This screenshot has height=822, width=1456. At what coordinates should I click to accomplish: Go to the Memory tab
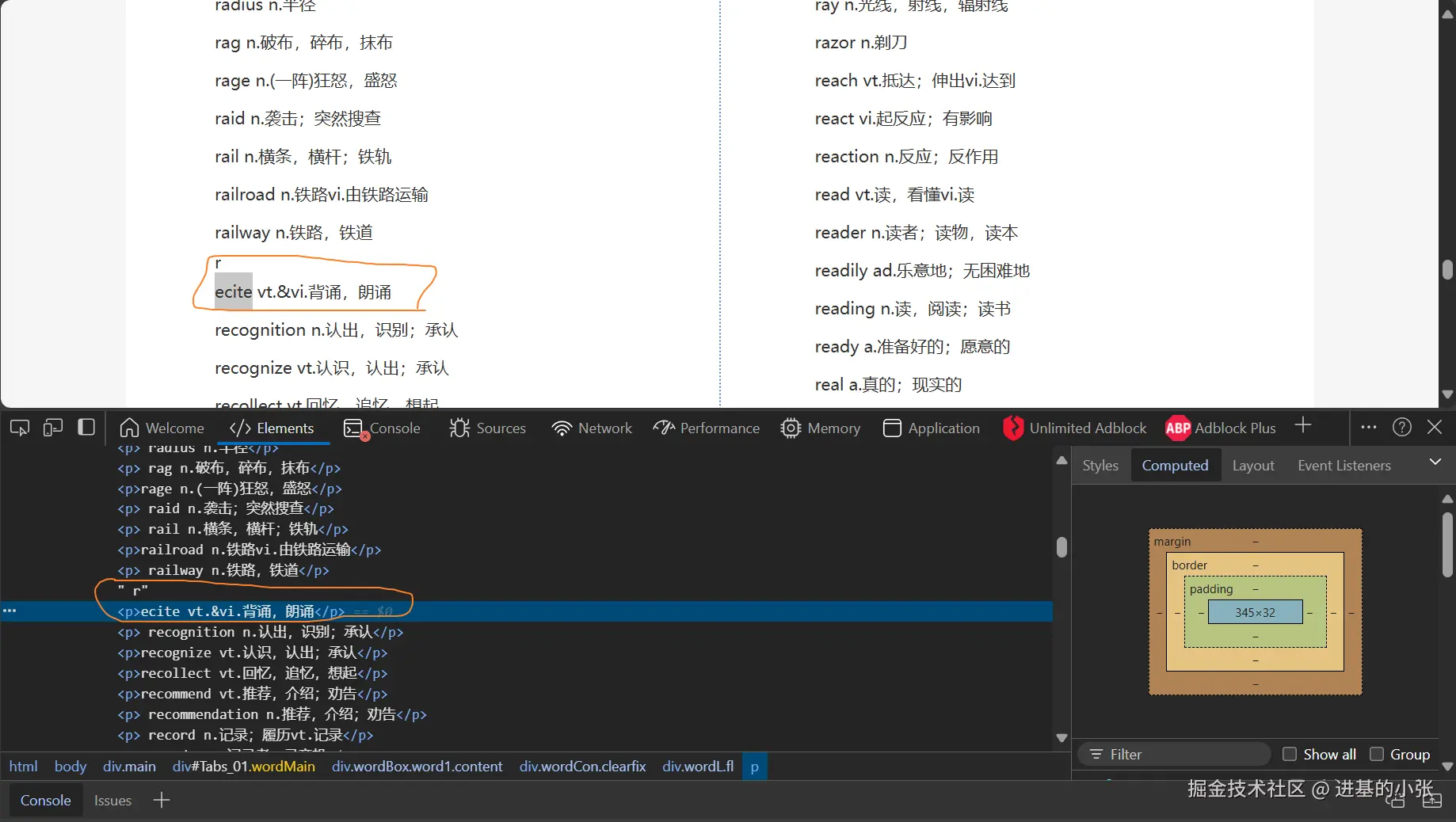point(821,428)
